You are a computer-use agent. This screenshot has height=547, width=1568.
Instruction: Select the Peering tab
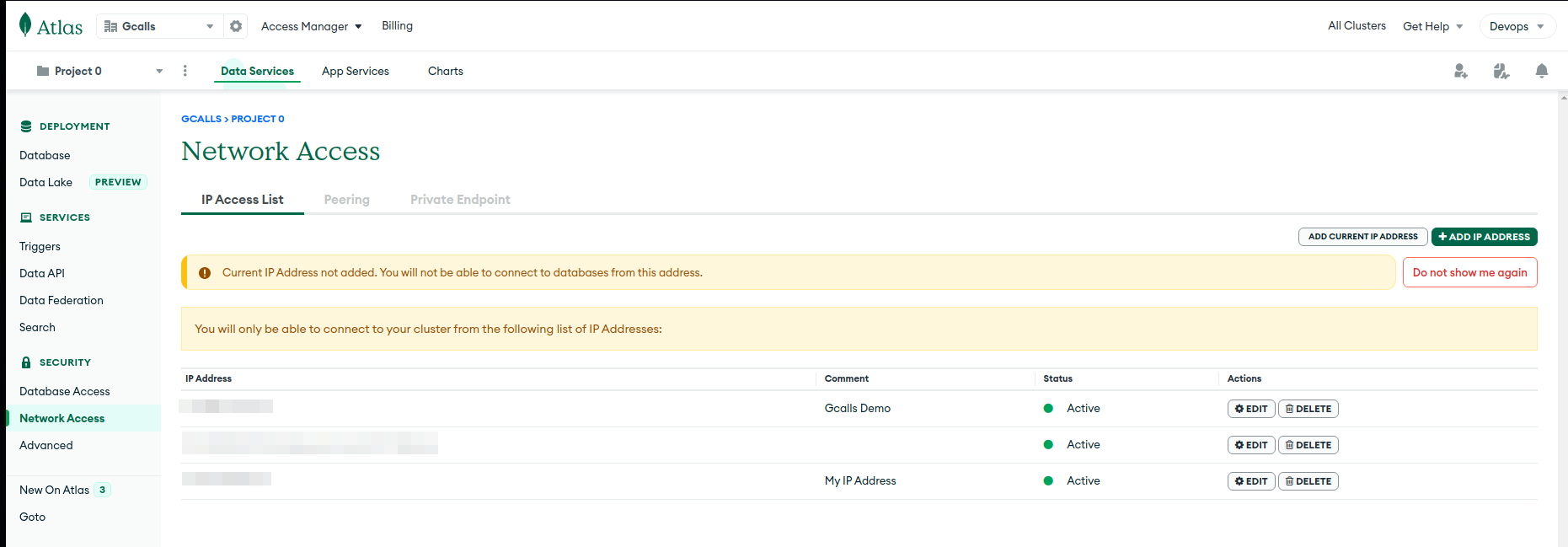347,200
